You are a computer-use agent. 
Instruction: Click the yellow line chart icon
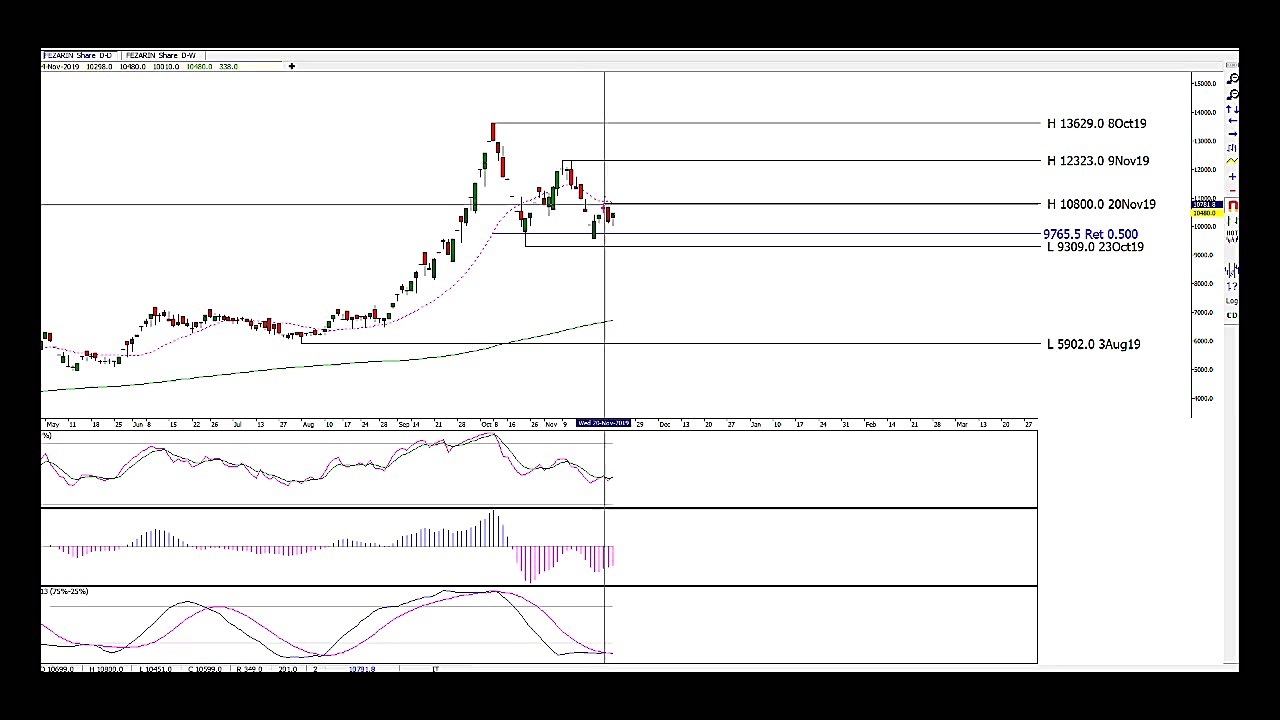pyautogui.click(x=1233, y=161)
